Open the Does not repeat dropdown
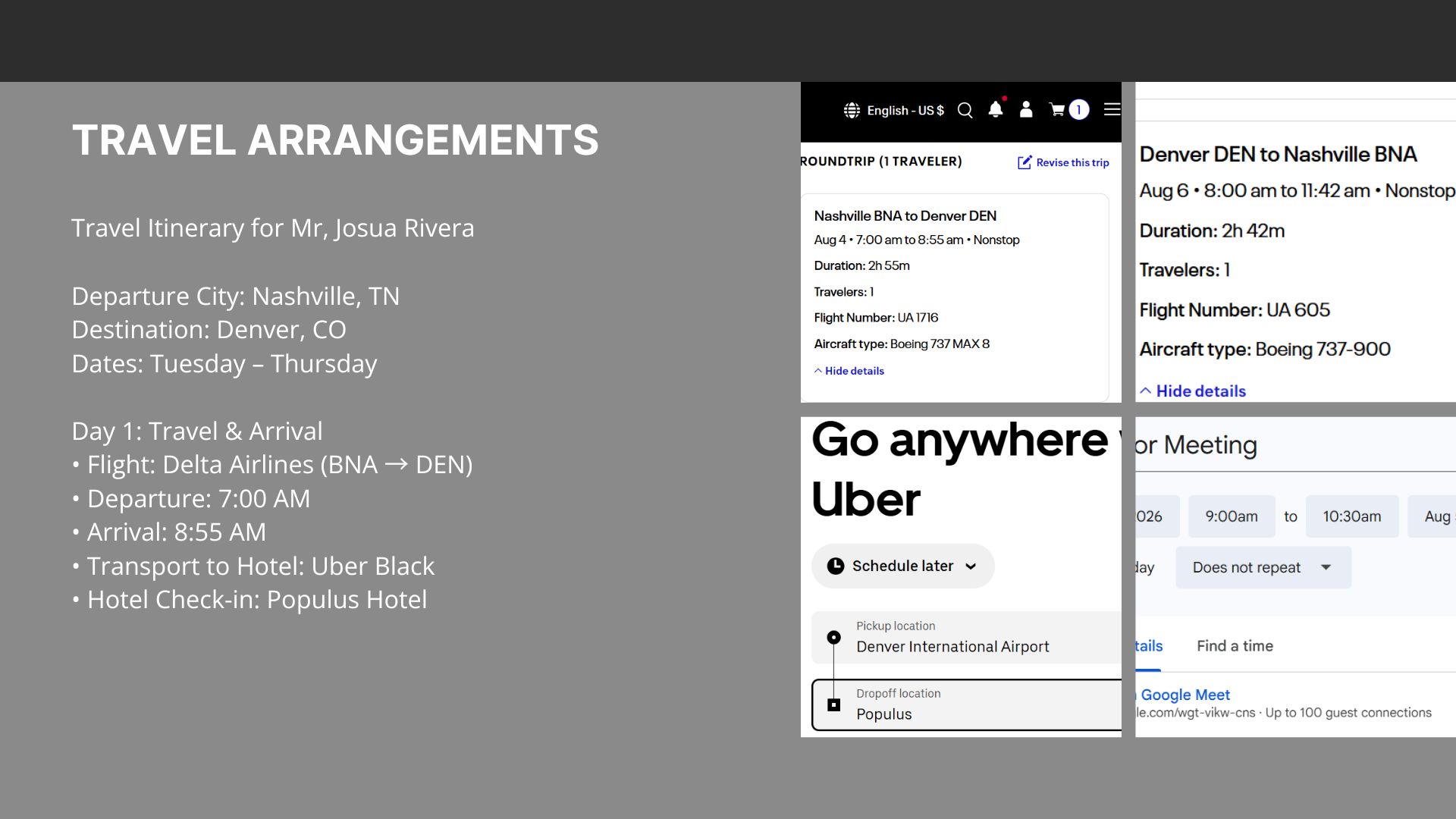 tap(1263, 567)
